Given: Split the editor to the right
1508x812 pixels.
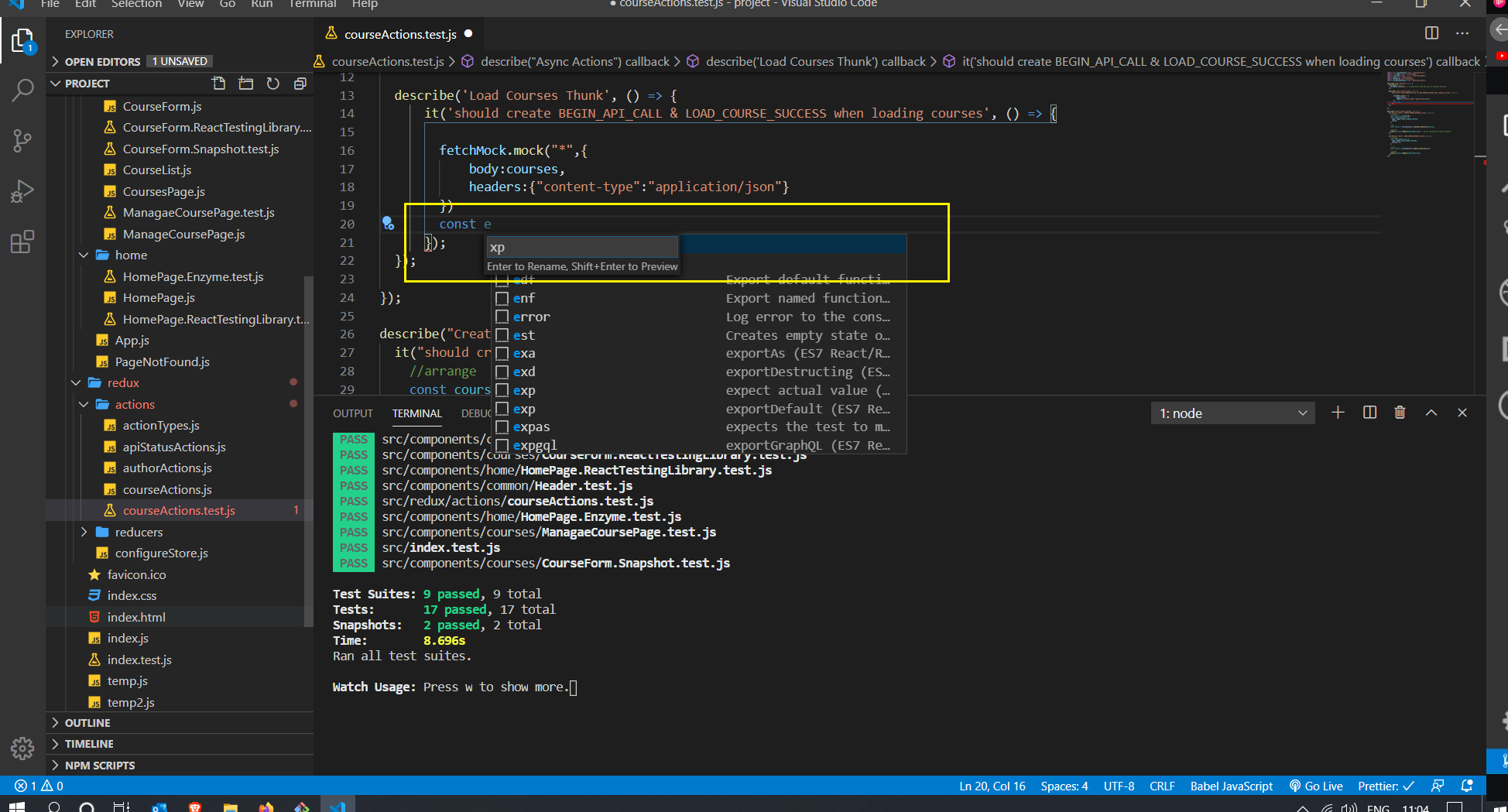Looking at the screenshot, I should tap(1431, 33).
